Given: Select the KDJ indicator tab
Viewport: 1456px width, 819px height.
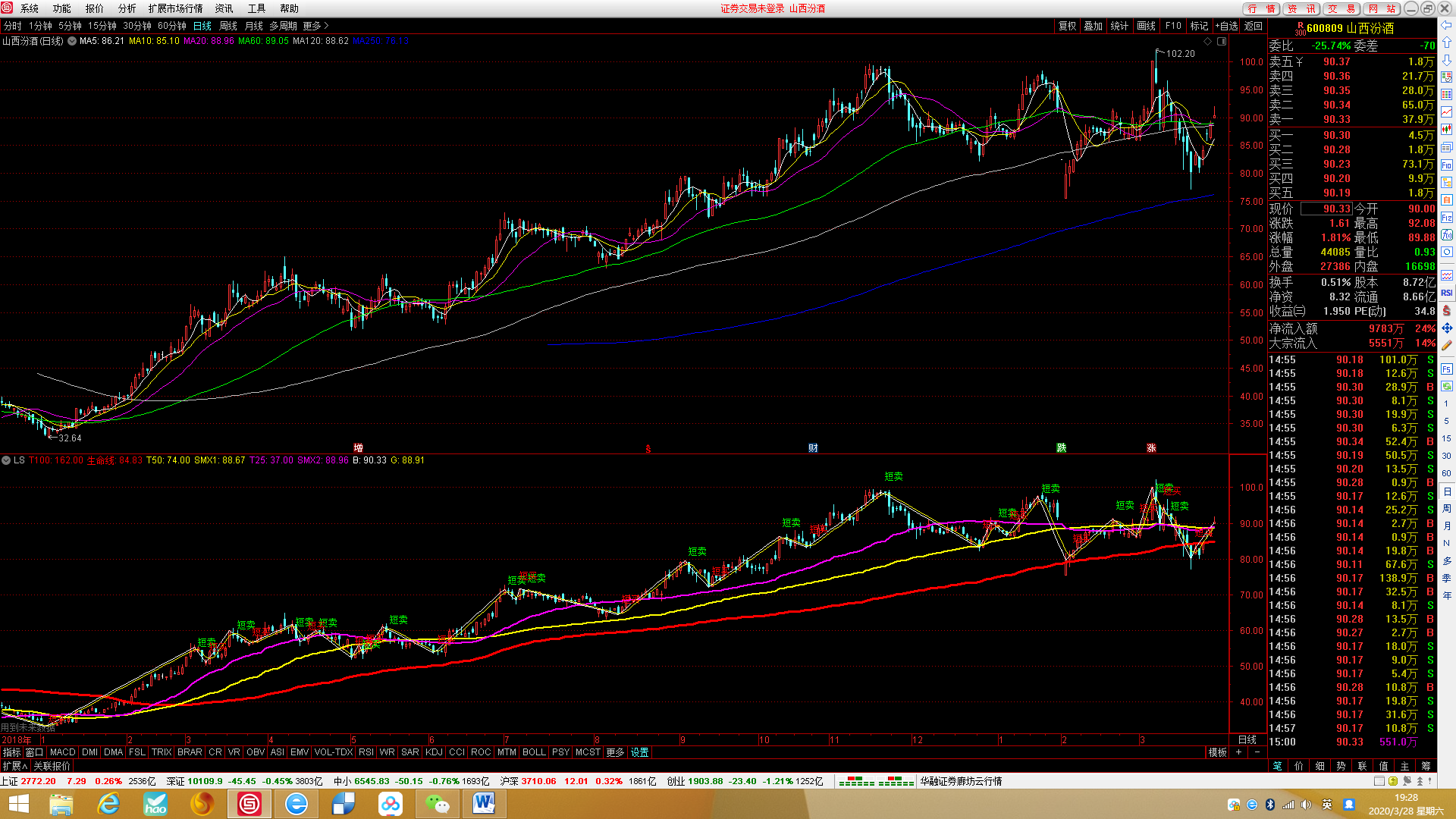Looking at the screenshot, I should click(x=434, y=752).
